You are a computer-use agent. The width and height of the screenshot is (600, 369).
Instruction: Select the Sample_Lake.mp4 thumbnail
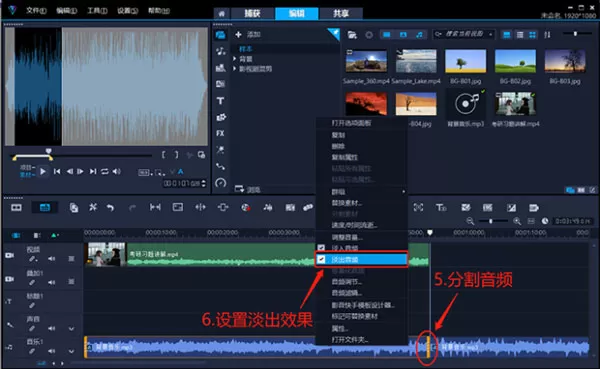pyautogui.click(x=416, y=61)
